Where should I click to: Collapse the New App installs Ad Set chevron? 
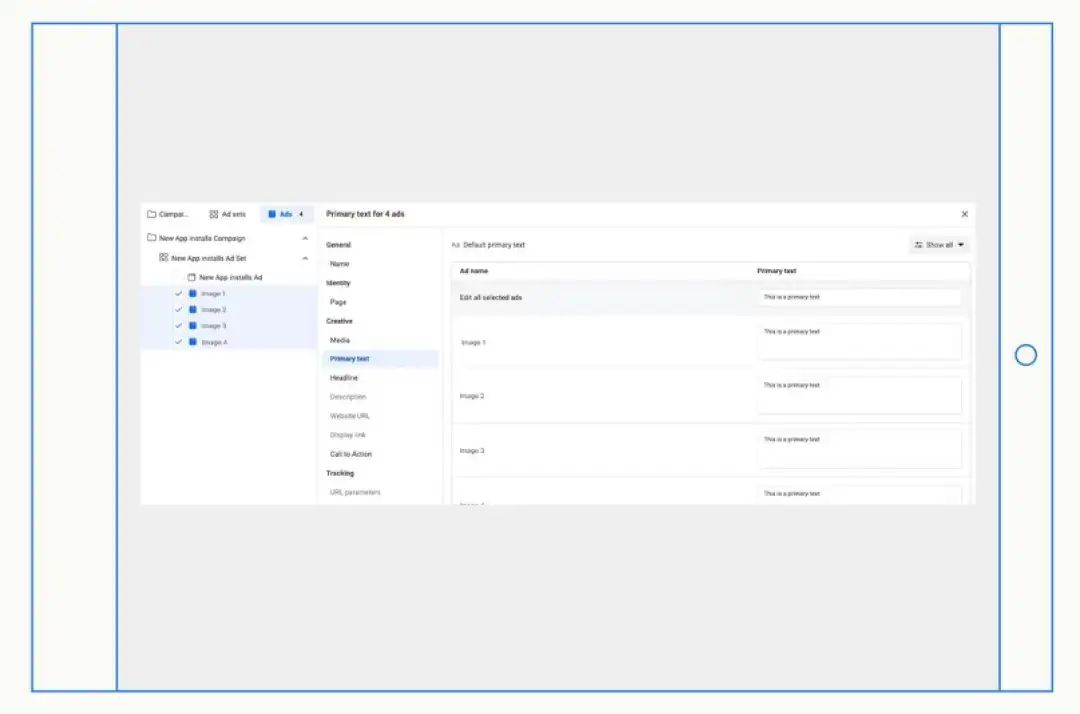point(305,258)
